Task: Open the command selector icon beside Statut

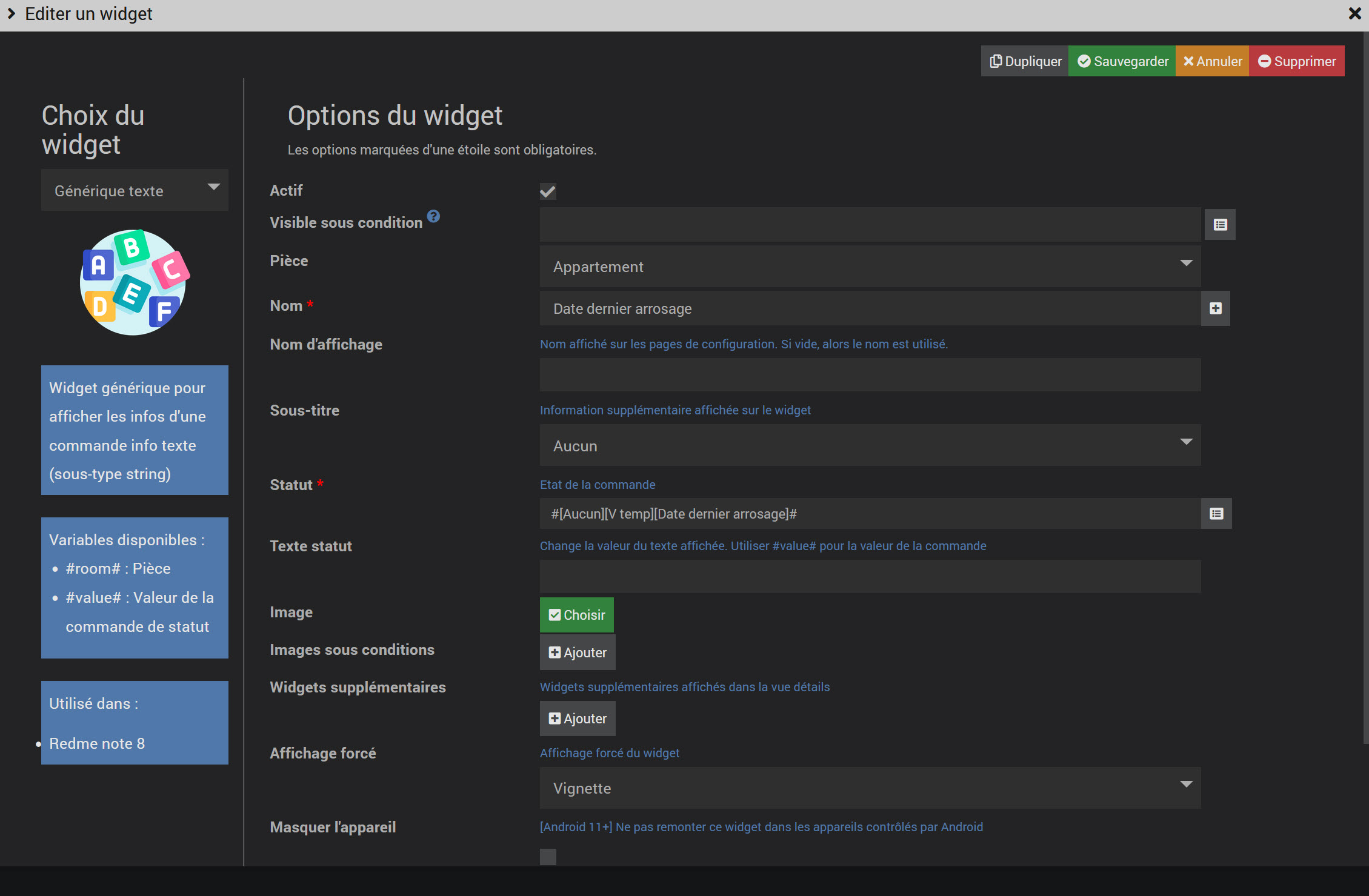Action: click(1216, 514)
